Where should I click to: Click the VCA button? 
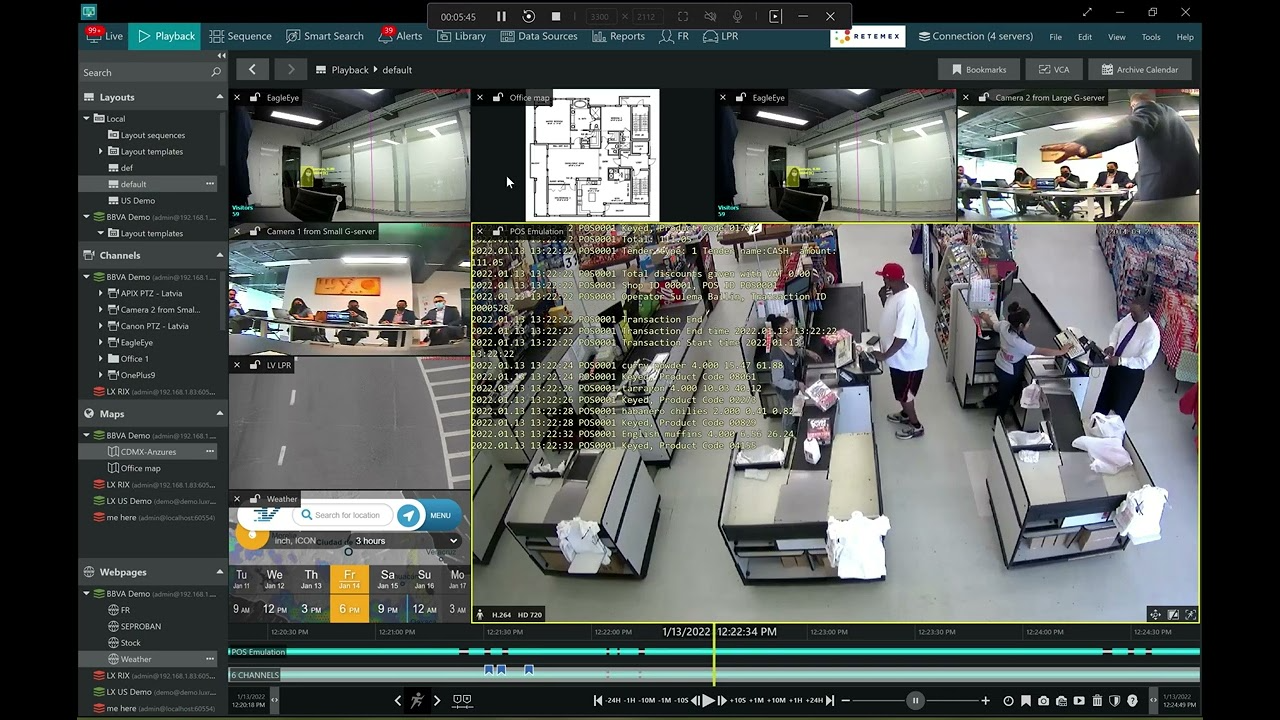click(1053, 70)
